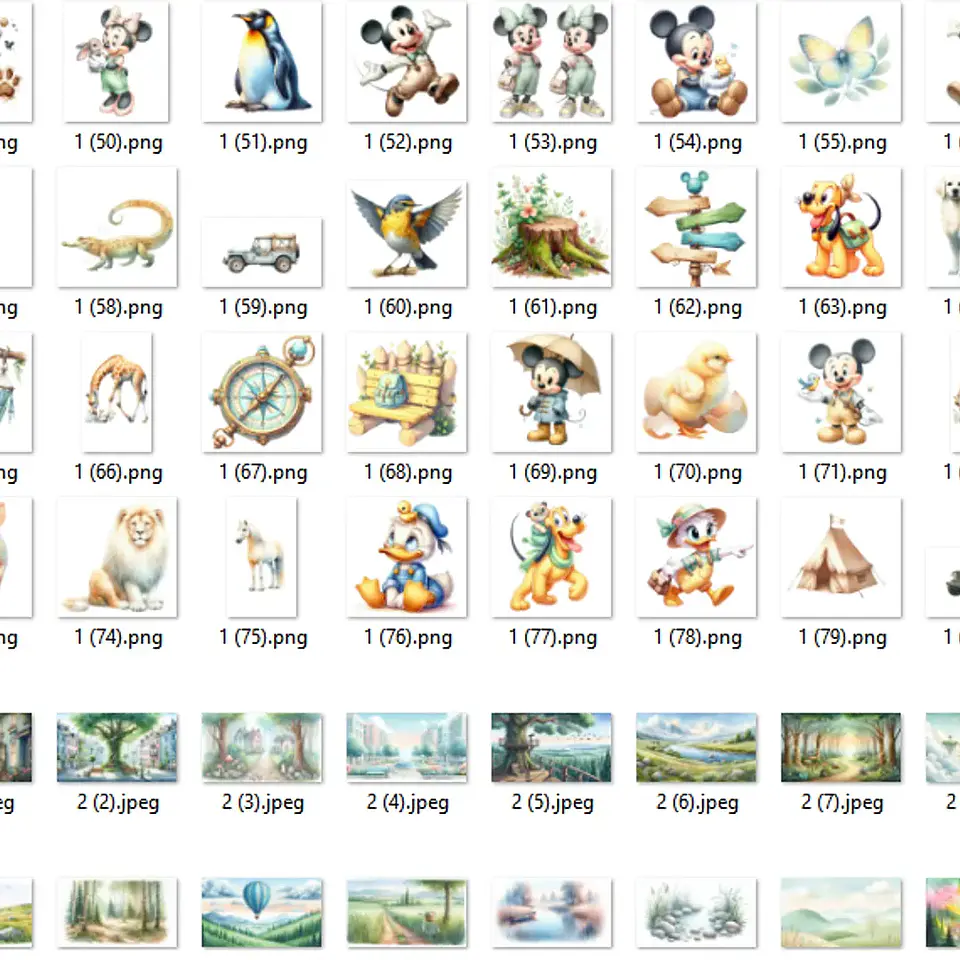960x960 pixels.
Task: Select baby Mickey image 1 (54).png
Action: 696,62
